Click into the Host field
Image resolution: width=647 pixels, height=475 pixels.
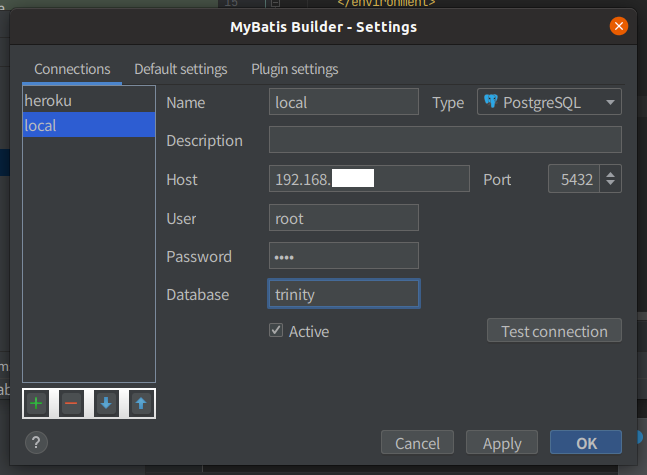point(369,179)
